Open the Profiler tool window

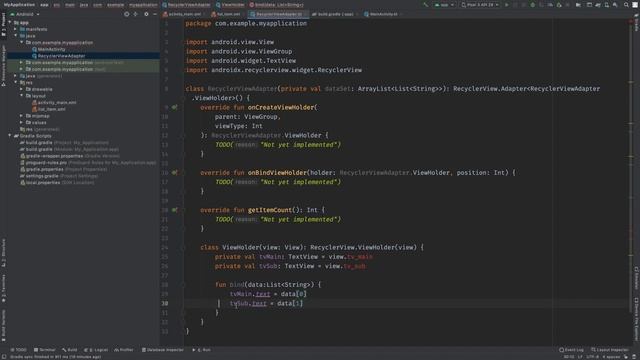tap(124, 350)
